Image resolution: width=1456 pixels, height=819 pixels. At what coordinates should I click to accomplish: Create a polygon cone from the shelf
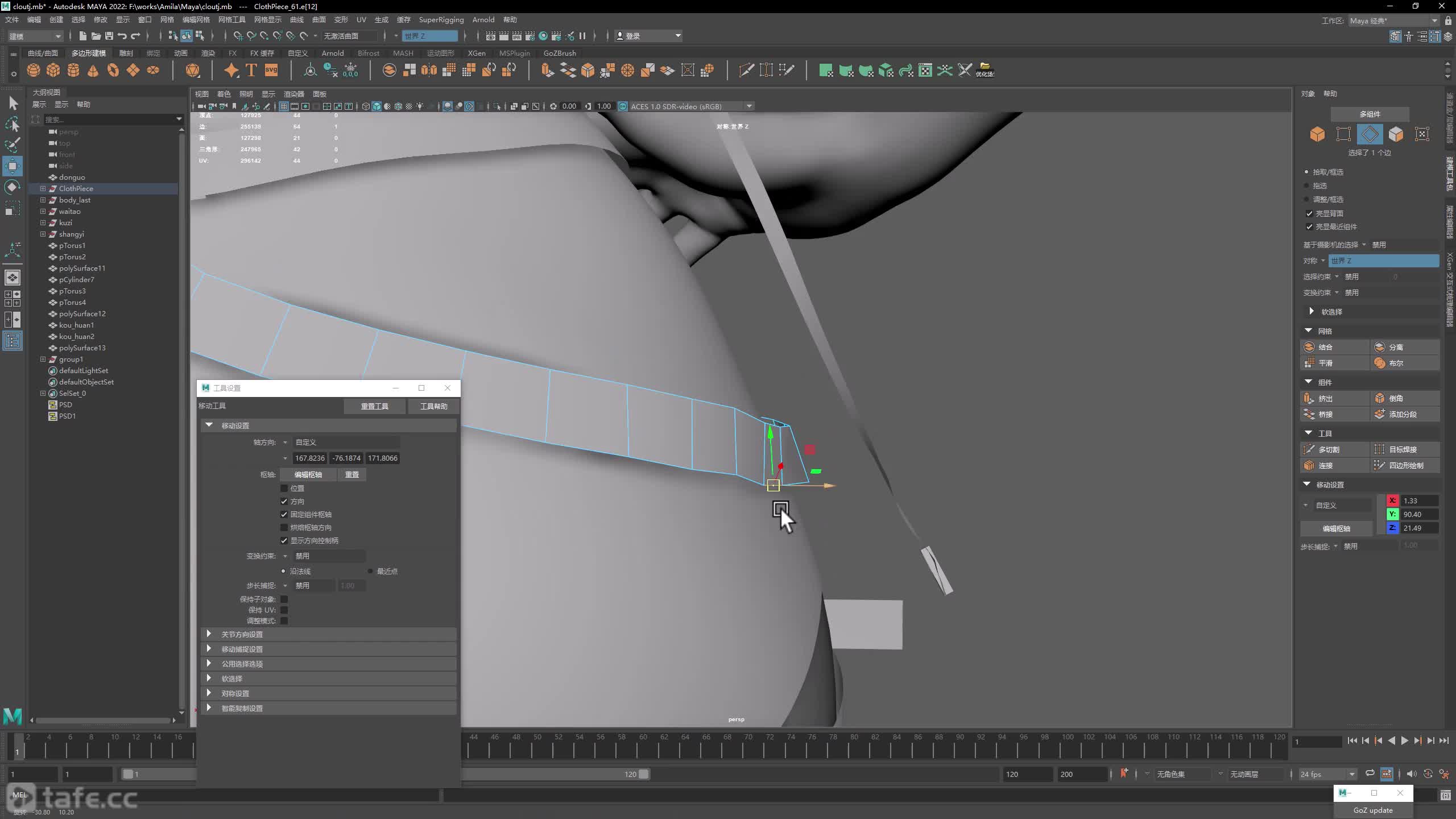point(93,70)
